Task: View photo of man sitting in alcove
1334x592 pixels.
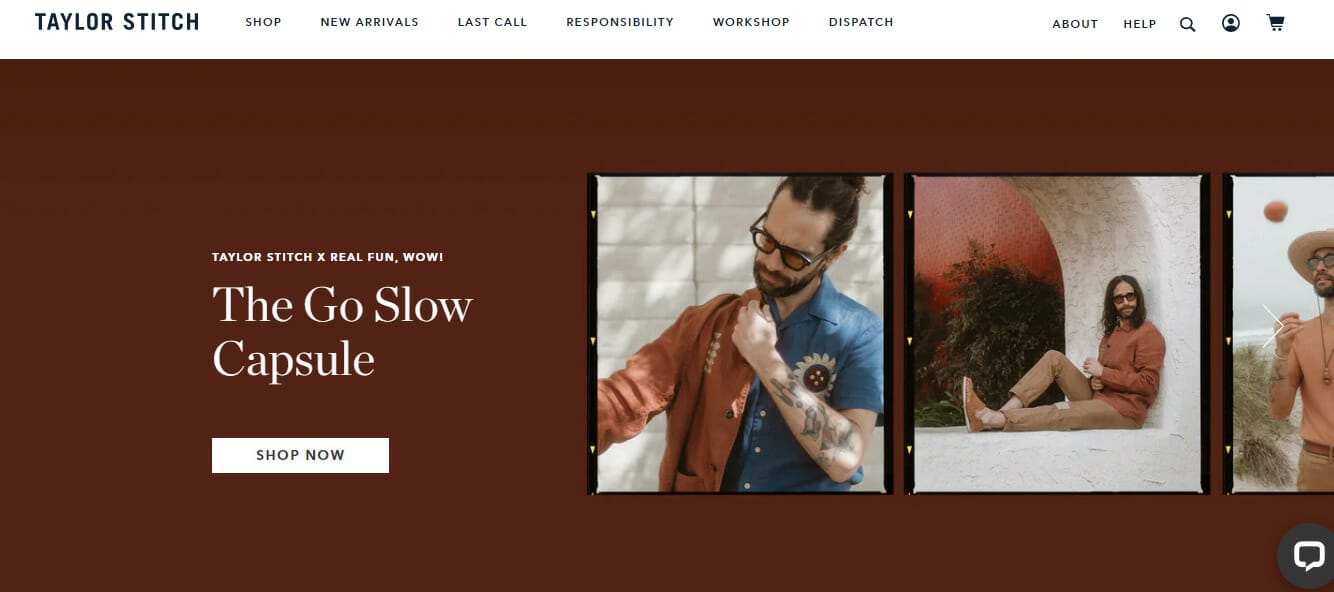Action: pos(1057,334)
